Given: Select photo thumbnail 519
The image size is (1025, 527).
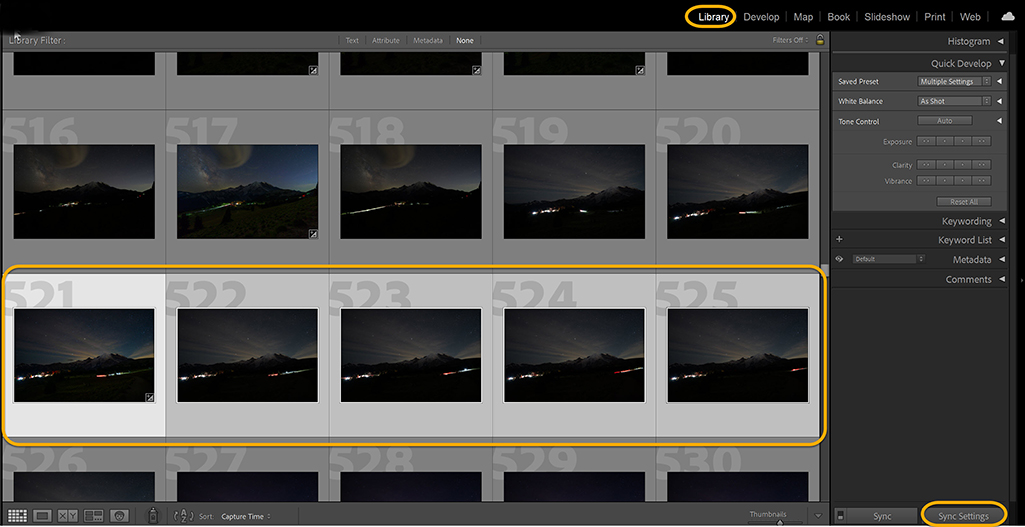Looking at the screenshot, I should (574, 191).
